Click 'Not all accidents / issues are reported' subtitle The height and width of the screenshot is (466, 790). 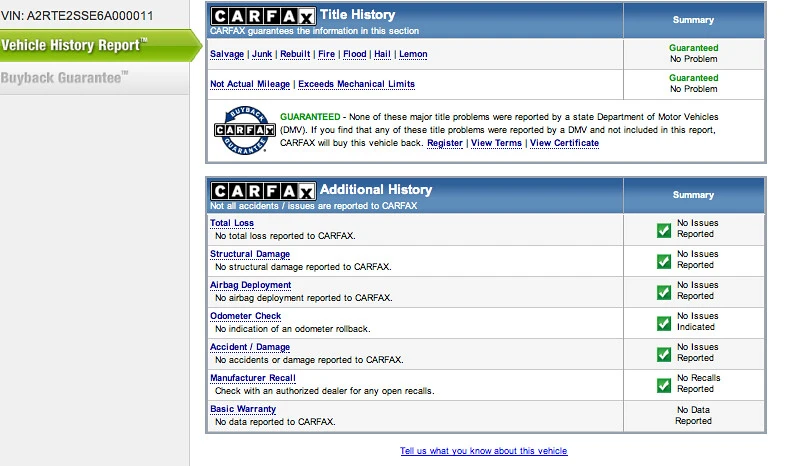[x=313, y=206]
